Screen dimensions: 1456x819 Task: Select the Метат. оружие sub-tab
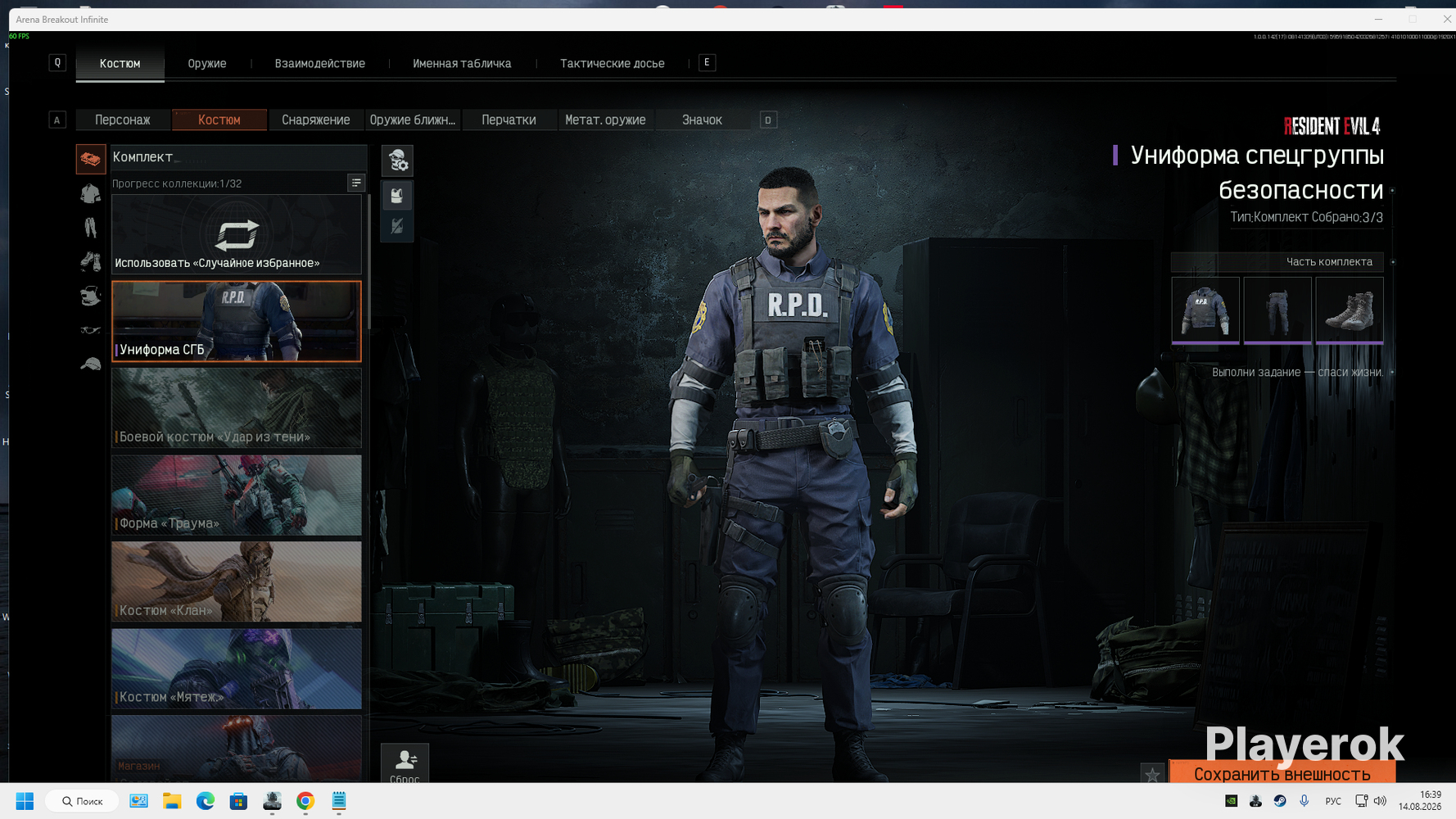click(x=605, y=120)
